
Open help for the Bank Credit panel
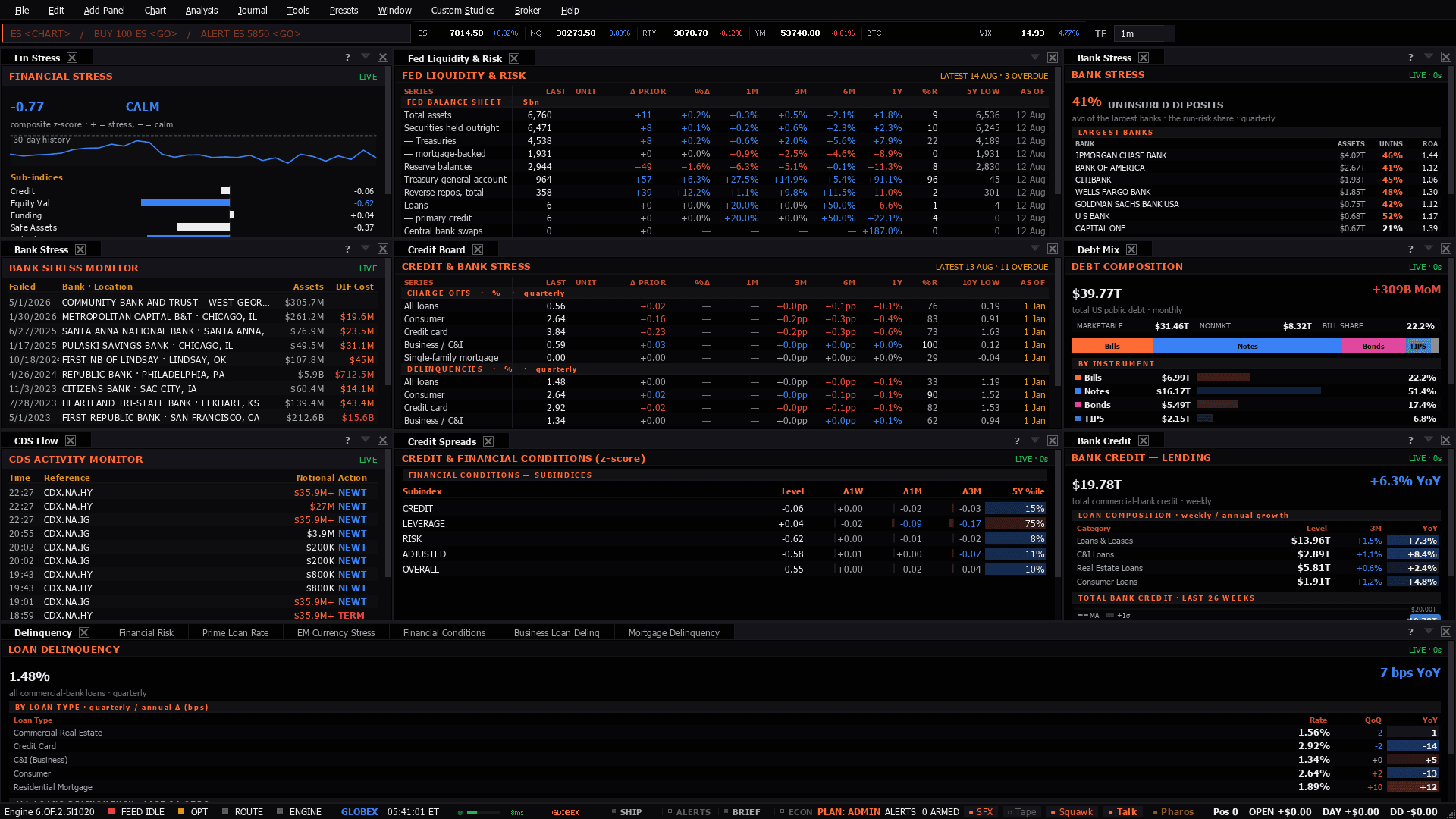1410,441
